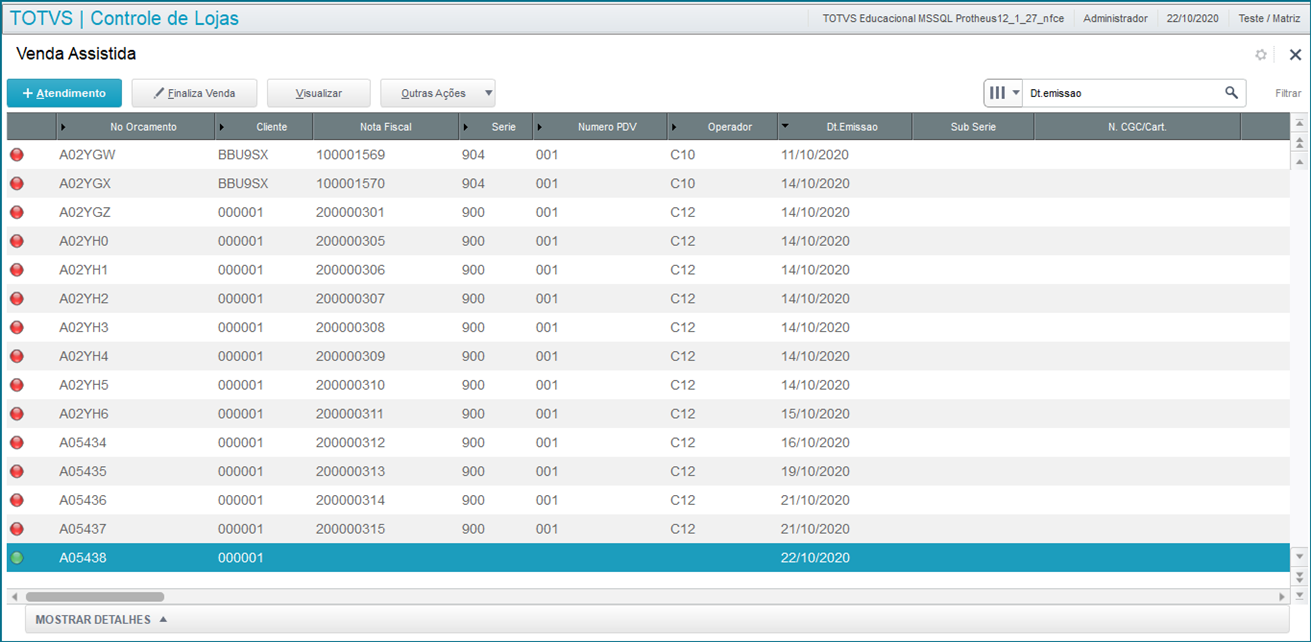Click the red status dot for A05435

pyautogui.click(x=17, y=471)
